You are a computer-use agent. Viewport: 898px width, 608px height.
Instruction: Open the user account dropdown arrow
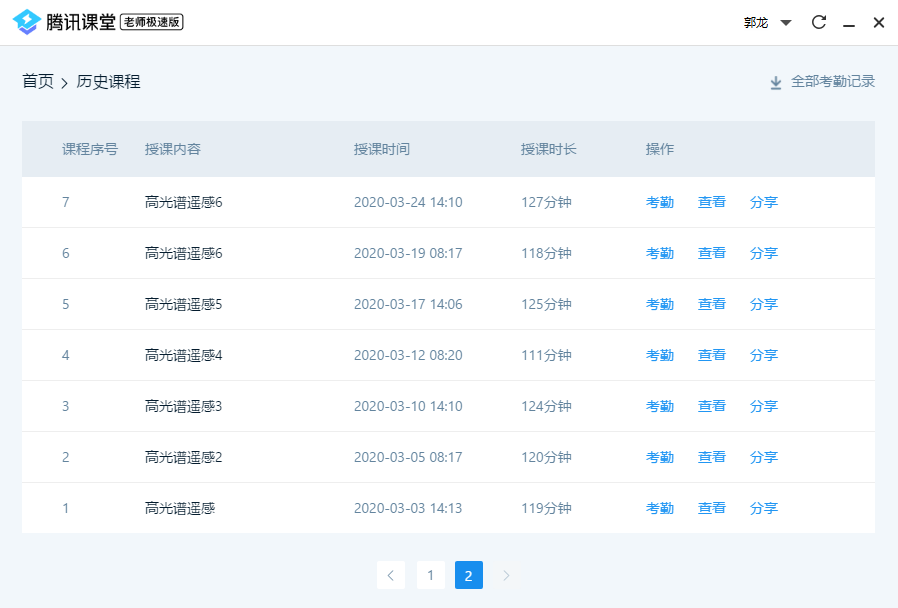click(785, 23)
